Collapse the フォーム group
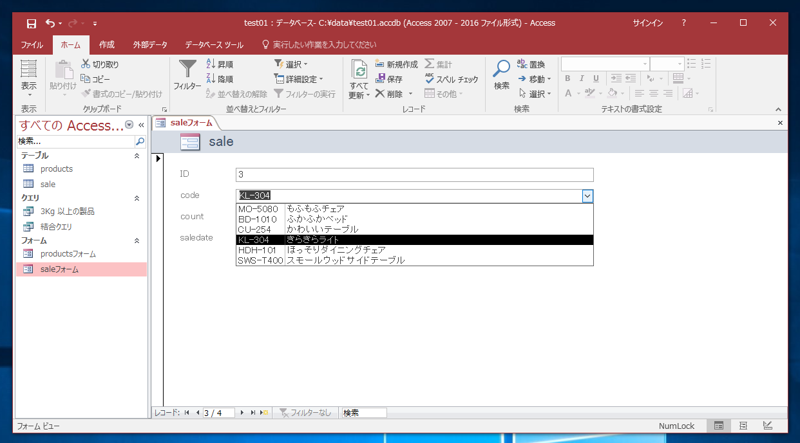 pos(137,240)
